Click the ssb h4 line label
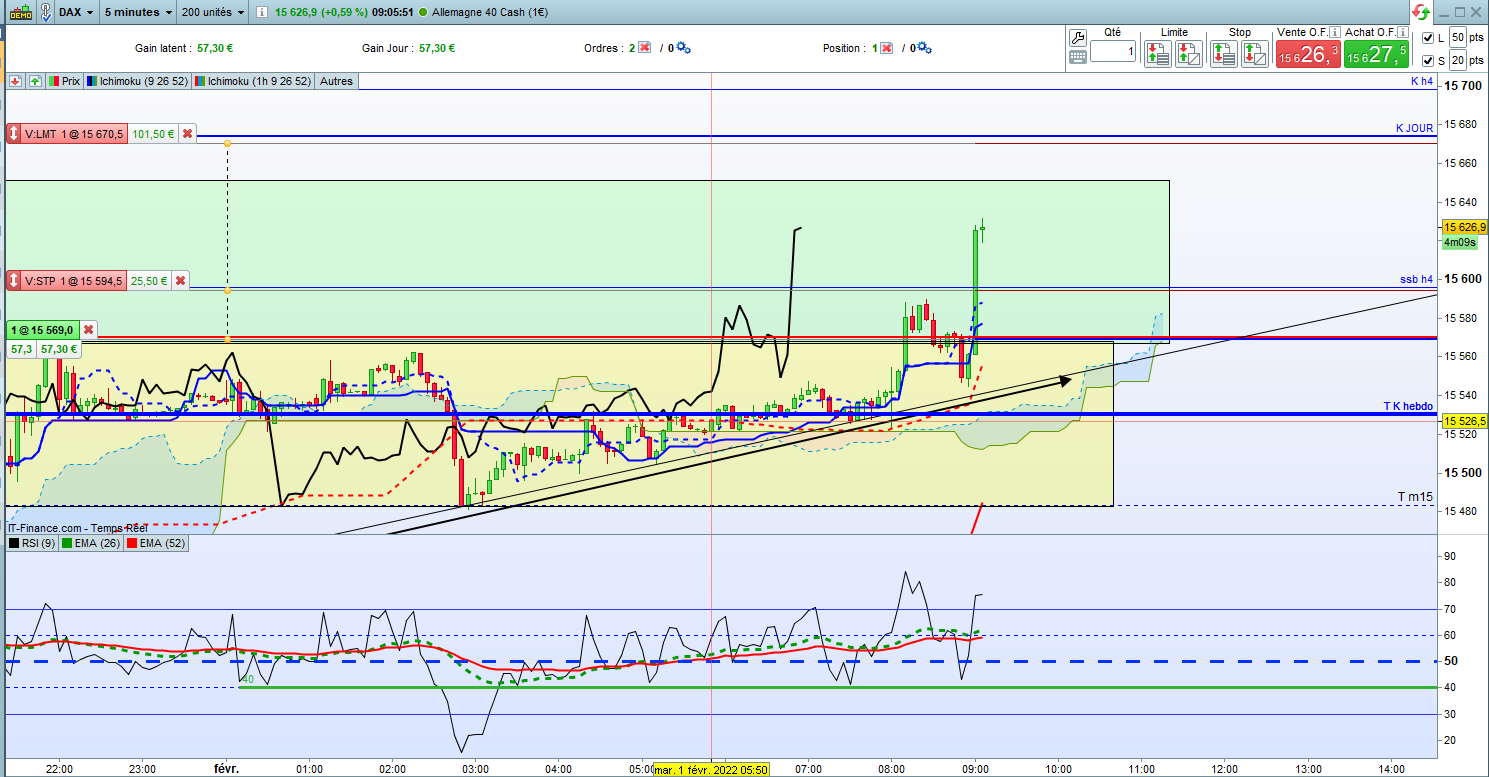 tap(1417, 279)
